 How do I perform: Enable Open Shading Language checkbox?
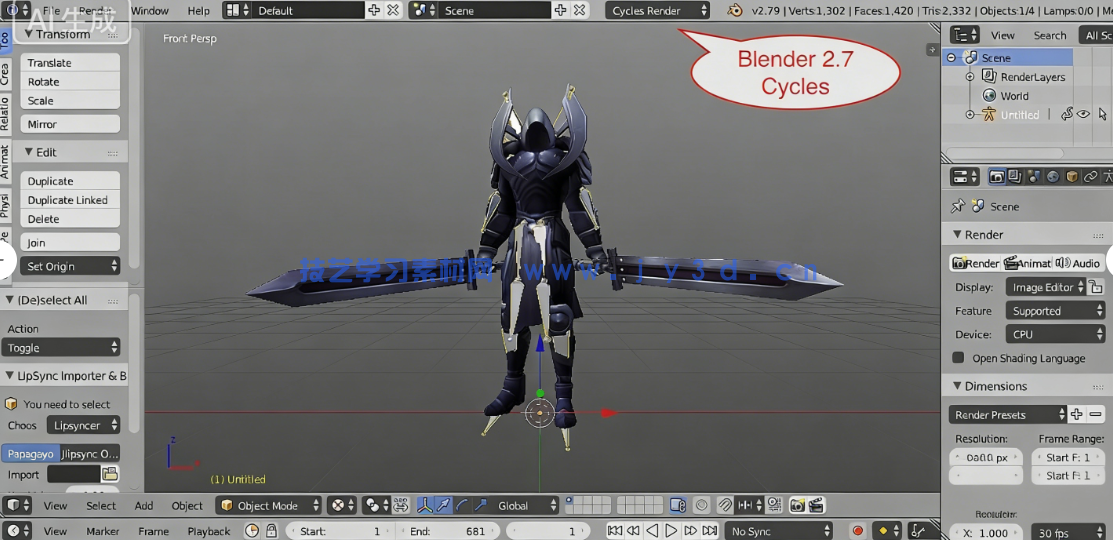(958, 358)
